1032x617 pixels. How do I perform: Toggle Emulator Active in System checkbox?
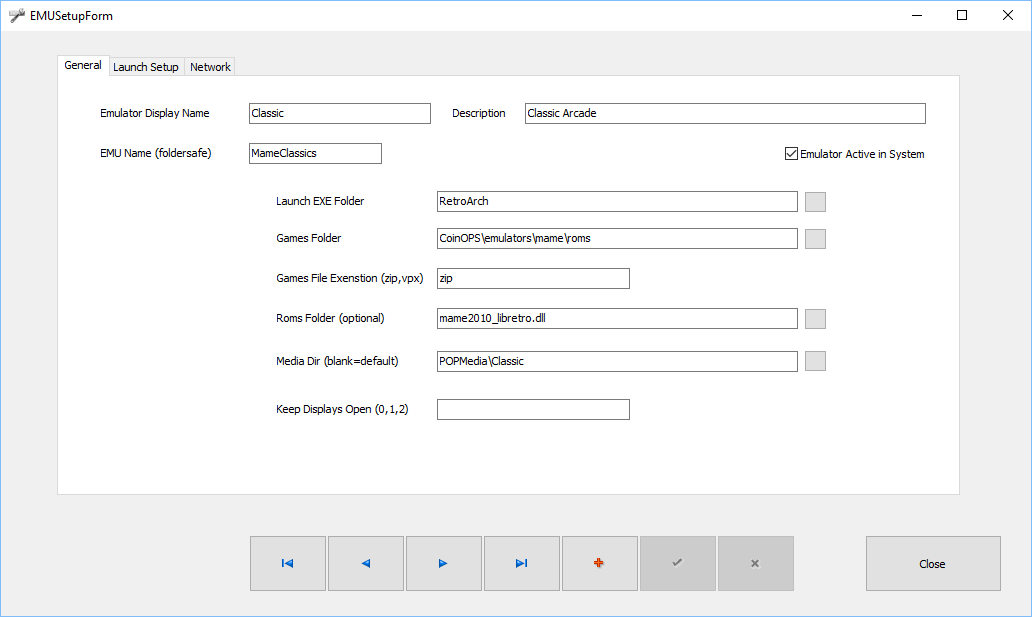(792, 154)
